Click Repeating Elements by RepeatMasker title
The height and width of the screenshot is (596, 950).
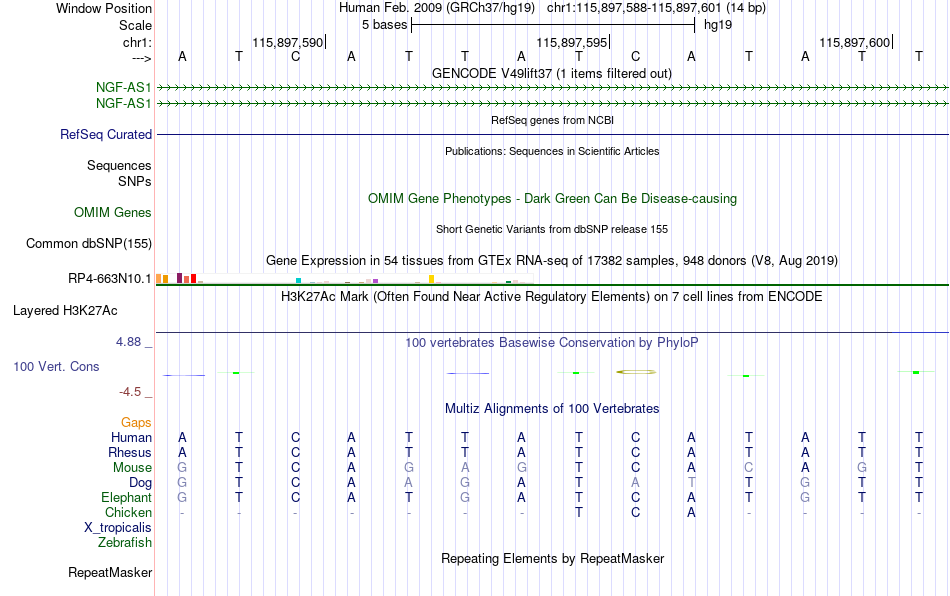[553, 558]
